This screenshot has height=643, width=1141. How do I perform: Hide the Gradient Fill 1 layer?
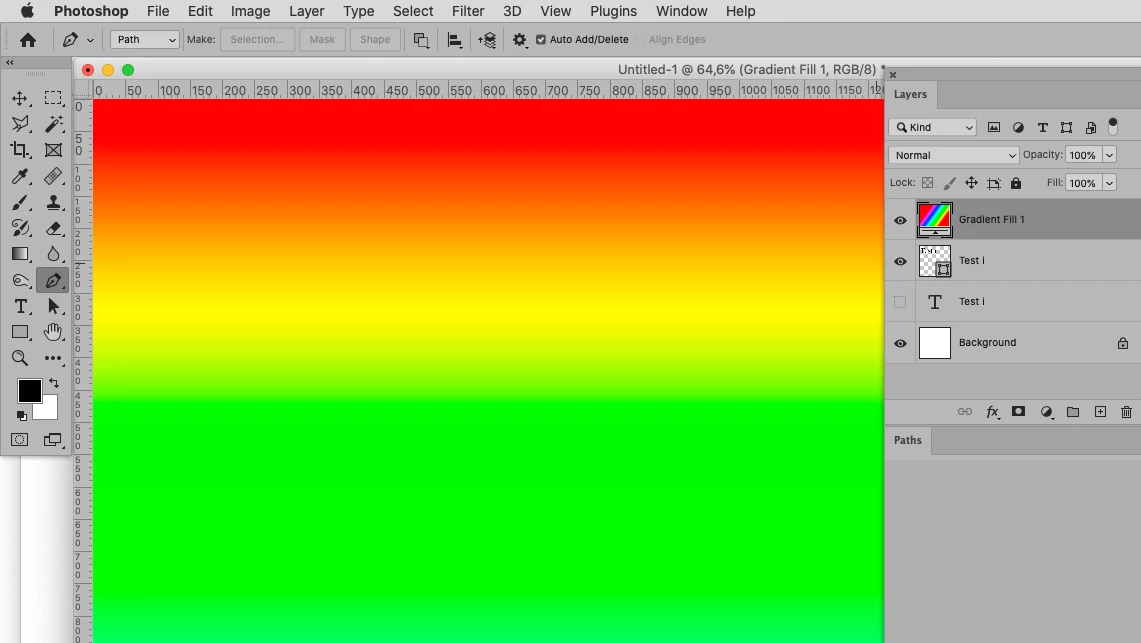(900, 220)
